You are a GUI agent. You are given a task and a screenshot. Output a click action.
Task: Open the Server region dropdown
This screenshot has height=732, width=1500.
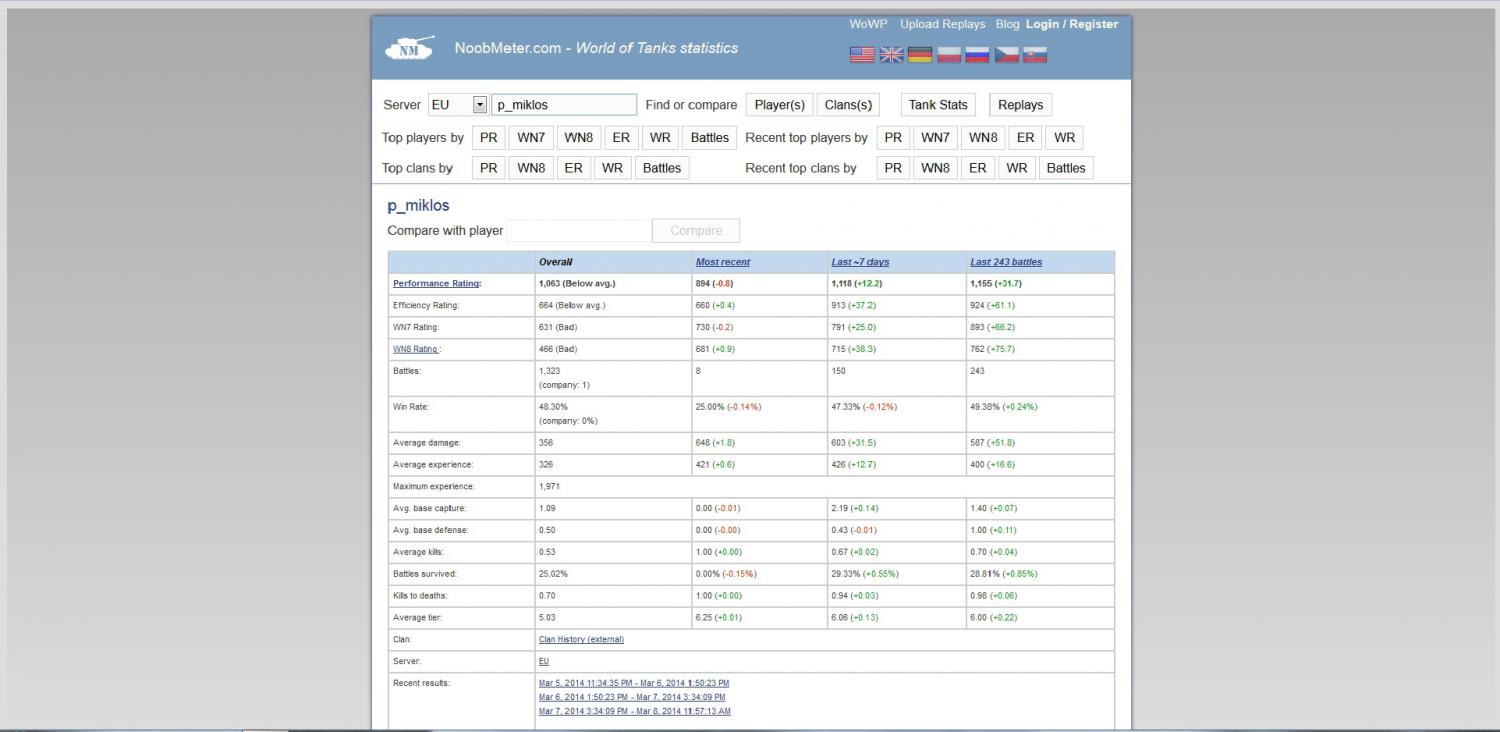[x=457, y=104]
